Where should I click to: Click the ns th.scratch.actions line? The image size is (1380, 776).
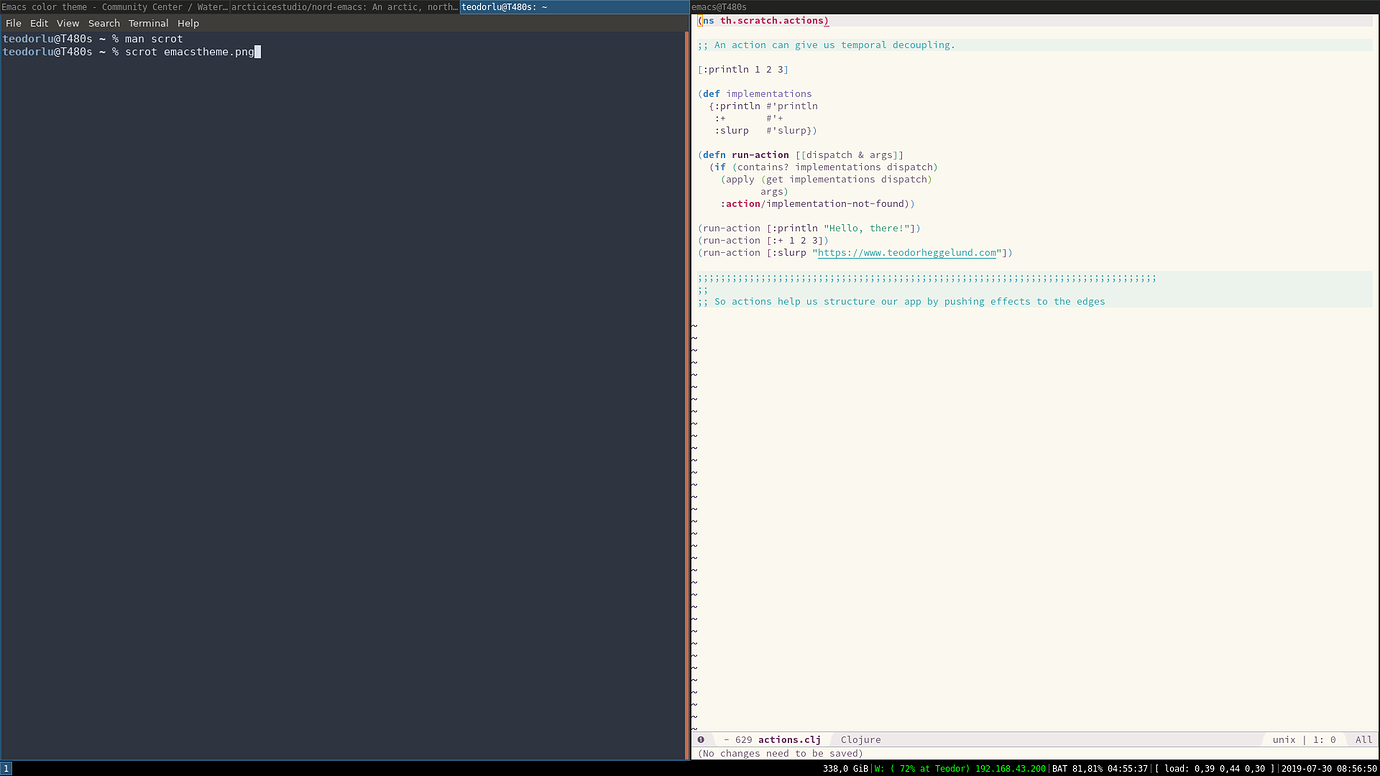click(x=765, y=21)
